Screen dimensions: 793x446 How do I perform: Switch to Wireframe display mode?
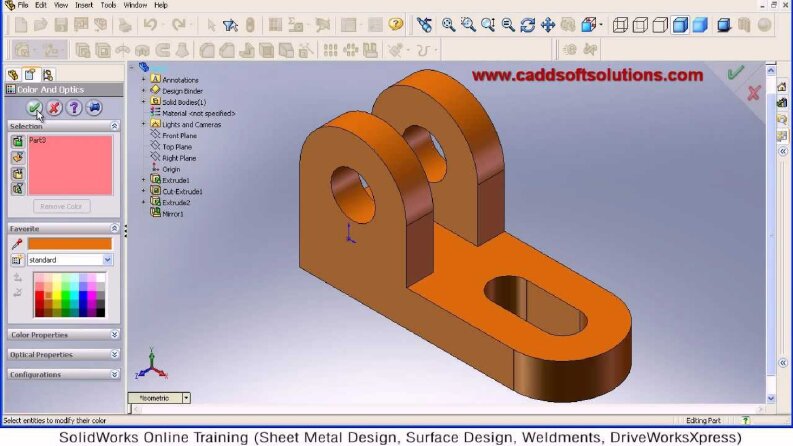click(x=620, y=24)
